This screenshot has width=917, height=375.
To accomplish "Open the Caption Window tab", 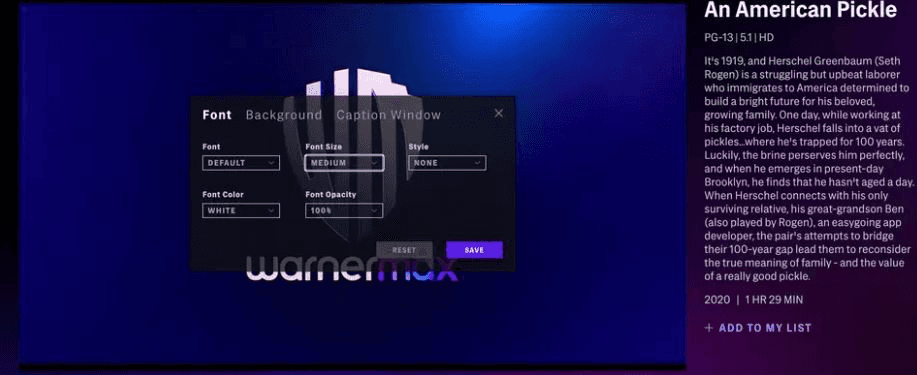I will coord(388,115).
